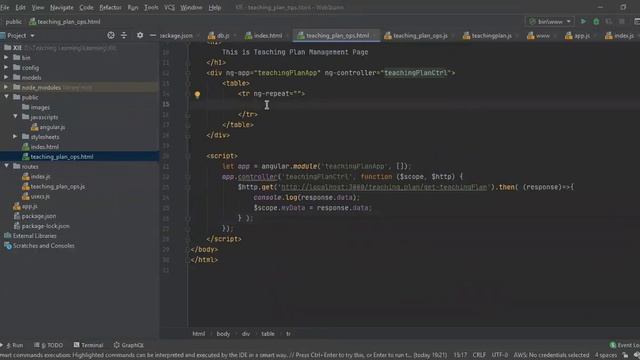
Task: Click AWS: No credentials selected status
Action: 551,355
